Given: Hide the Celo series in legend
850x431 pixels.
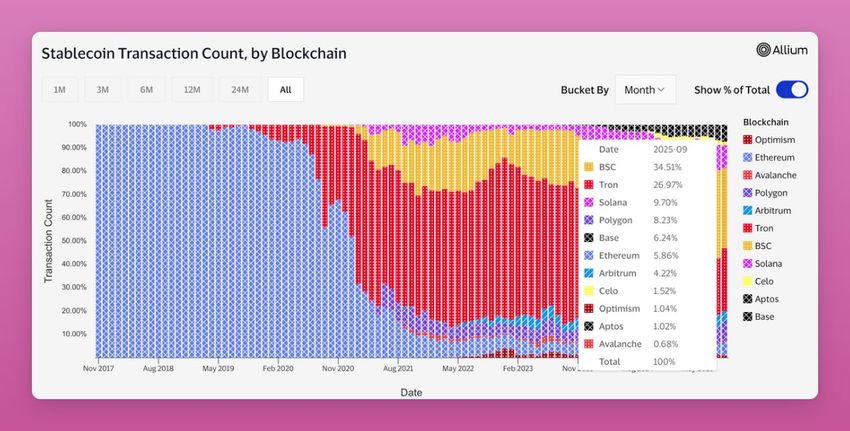Looking at the screenshot, I should tap(758, 281).
